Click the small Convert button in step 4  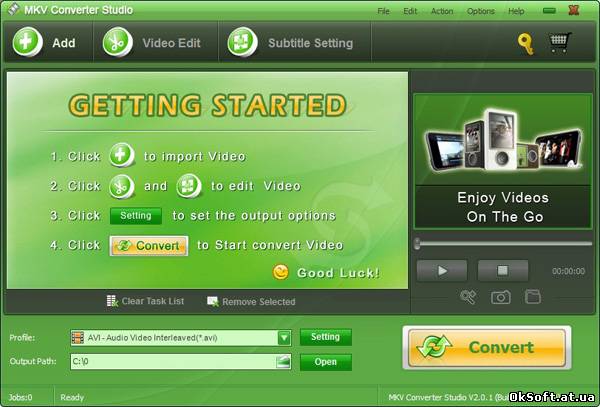149,246
